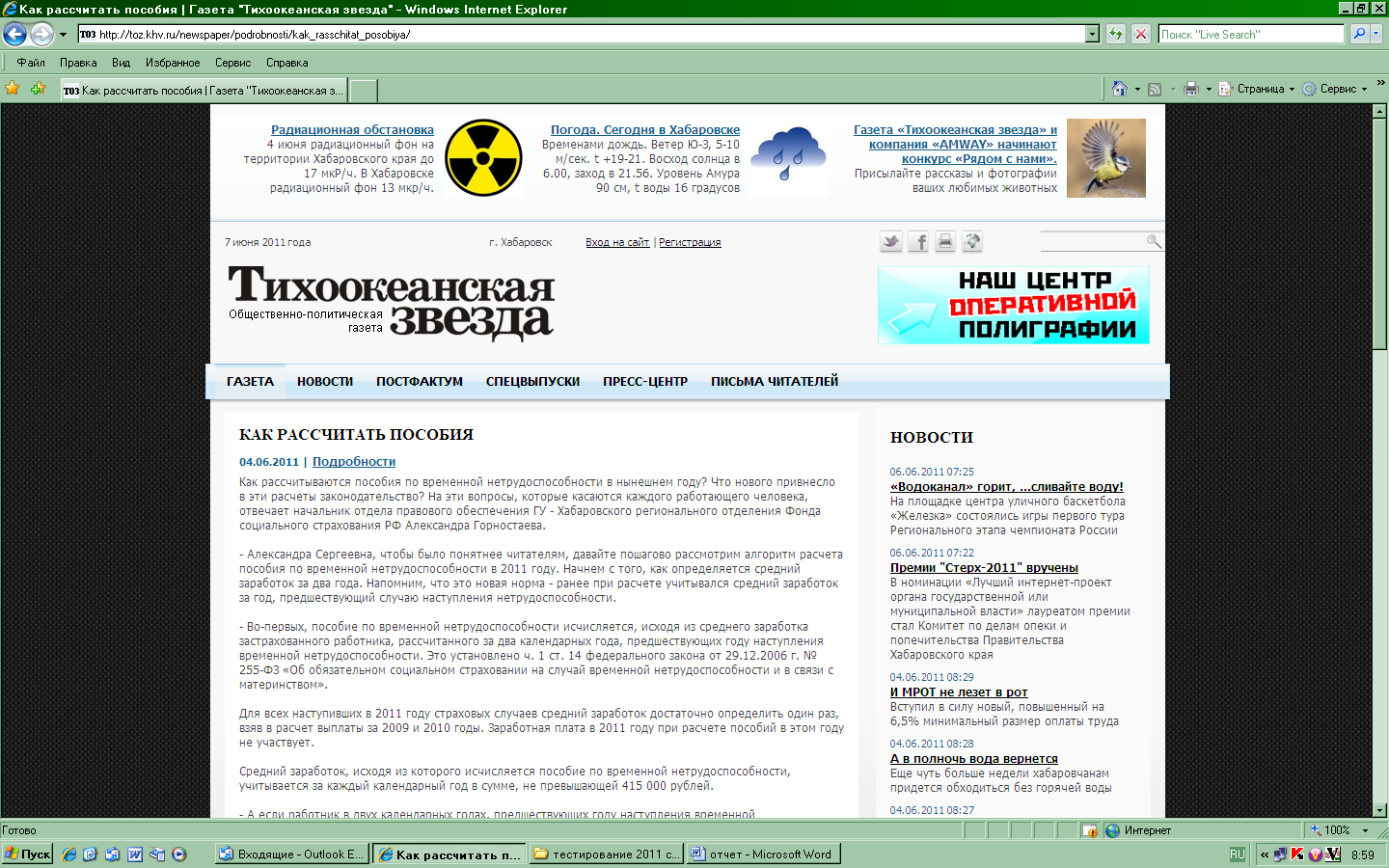Click the site search magnifier icon
The image size is (1389, 868).
click(x=1154, y=241)
